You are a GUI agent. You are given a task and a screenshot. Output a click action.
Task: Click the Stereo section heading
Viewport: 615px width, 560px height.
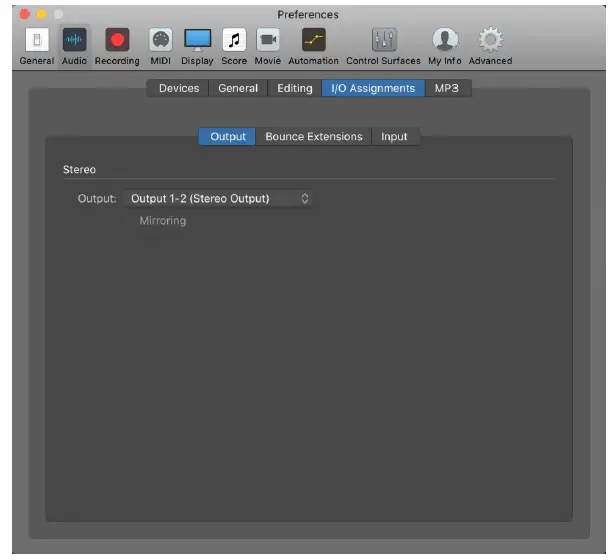[79, 170]
